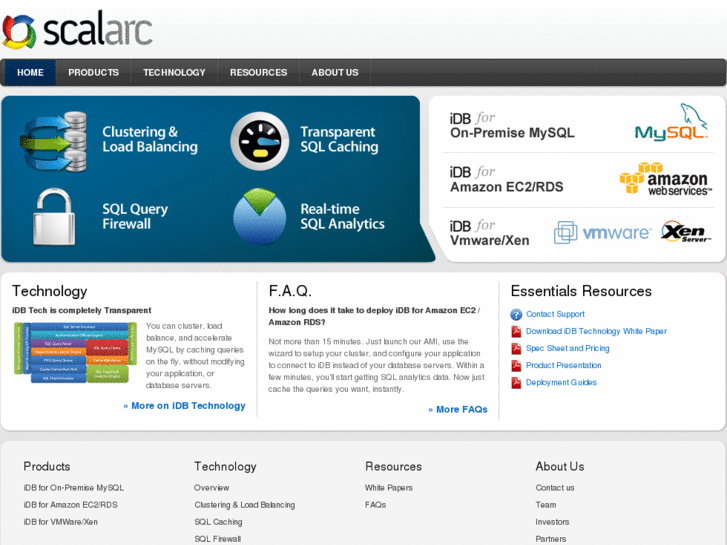Open the TECHNOLOGY menu
The image size is (727, 545).
pos(174,72)
